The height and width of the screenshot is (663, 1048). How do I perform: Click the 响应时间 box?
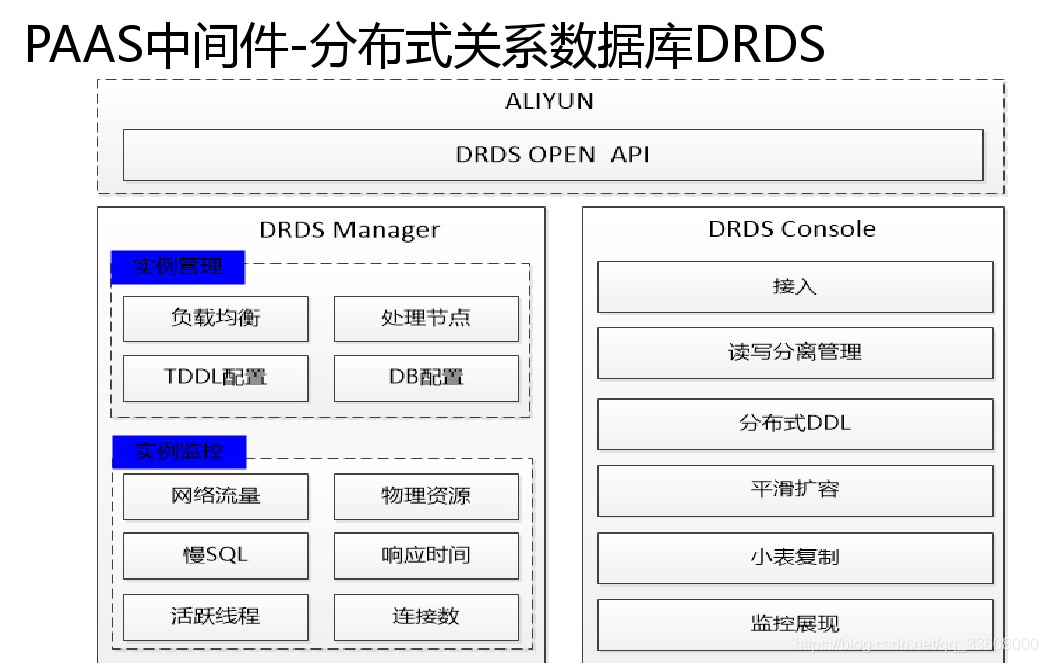click(426, 555)
